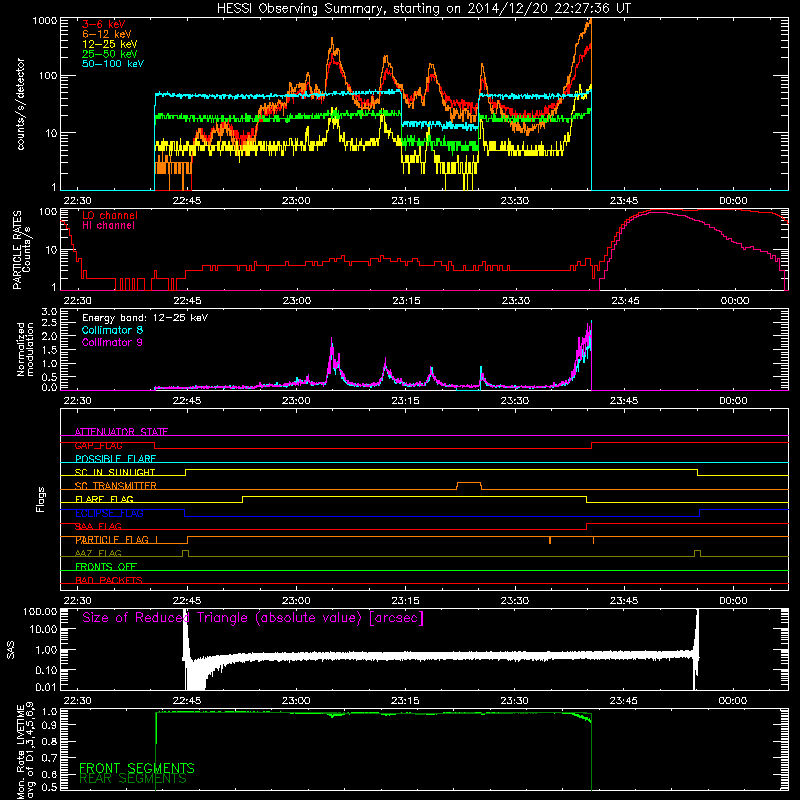
Task: Click the HESSI Observing Summary title text
Action: (x=423, y=9)
